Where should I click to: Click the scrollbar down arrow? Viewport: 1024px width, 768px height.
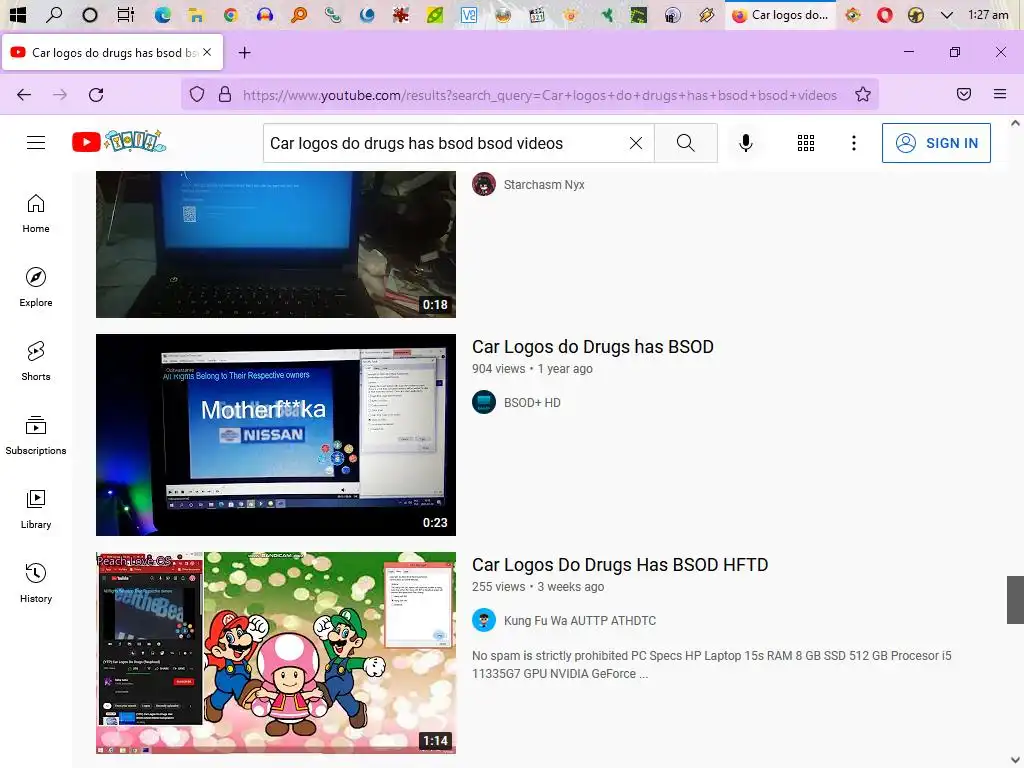point(1015,761)
